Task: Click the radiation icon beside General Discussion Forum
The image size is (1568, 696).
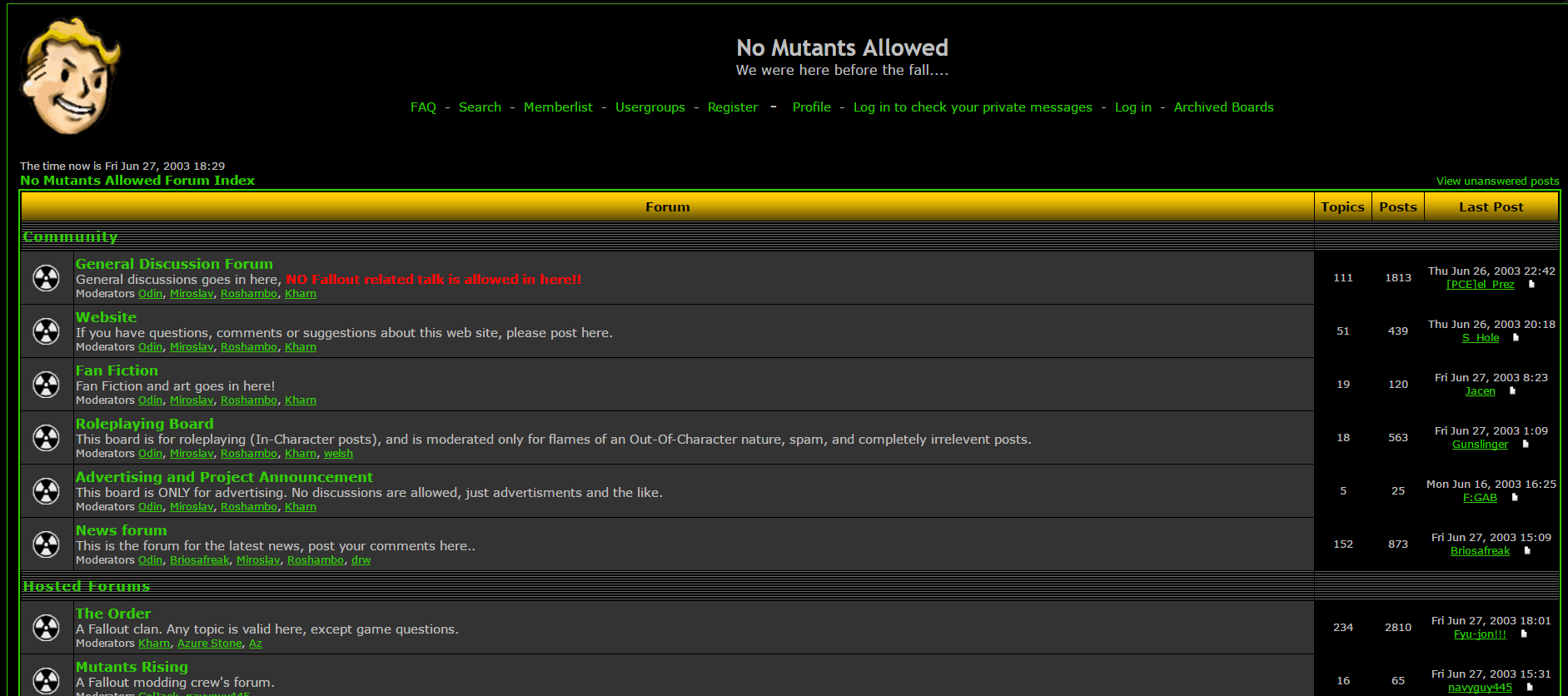Action: click(x=46, y=278)
